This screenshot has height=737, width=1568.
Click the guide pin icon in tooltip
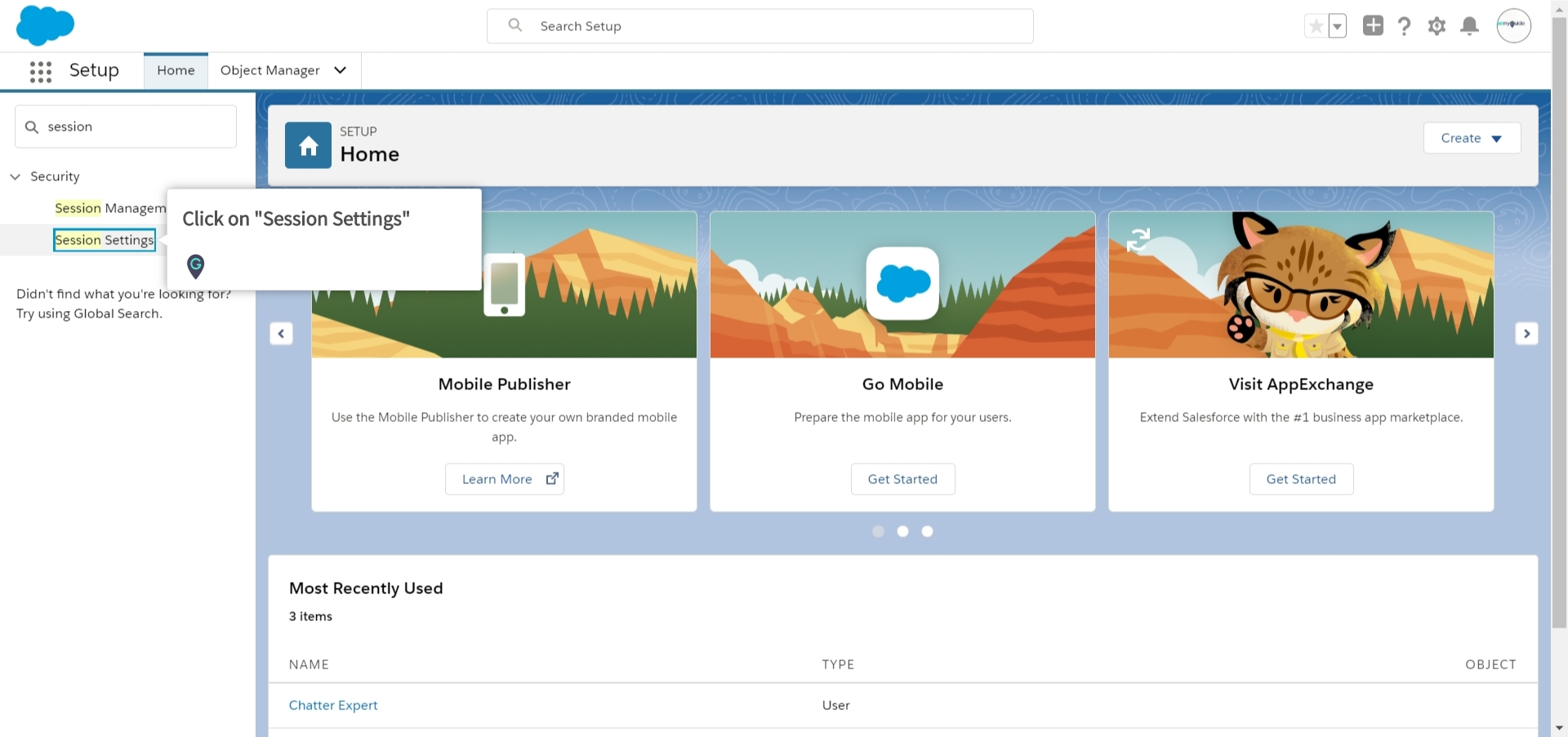point(195,266)
